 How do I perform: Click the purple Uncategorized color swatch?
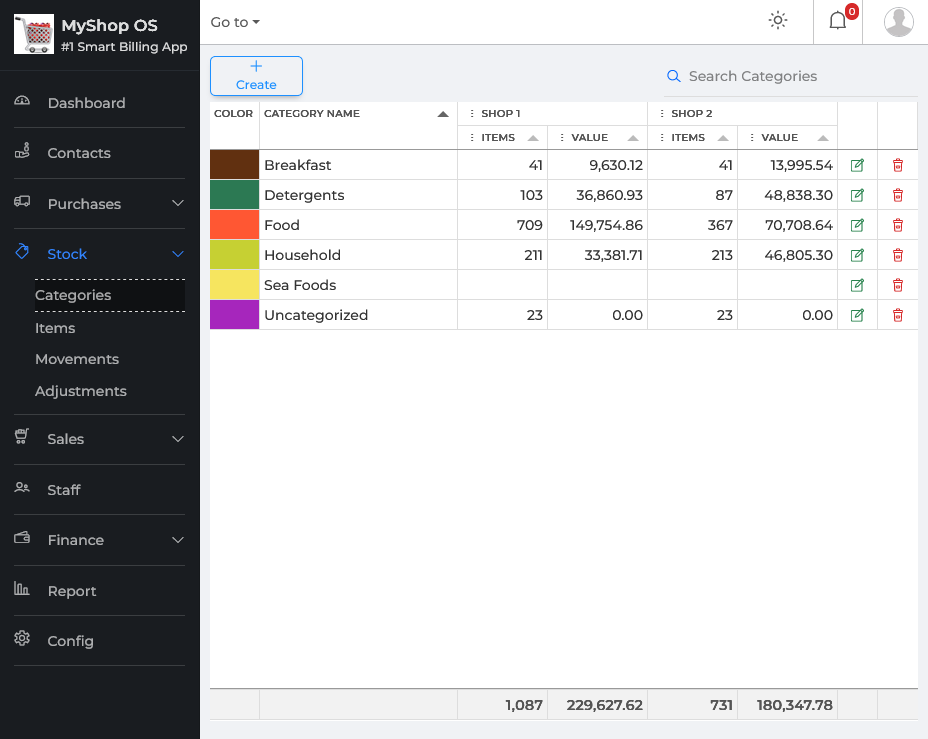234,315
